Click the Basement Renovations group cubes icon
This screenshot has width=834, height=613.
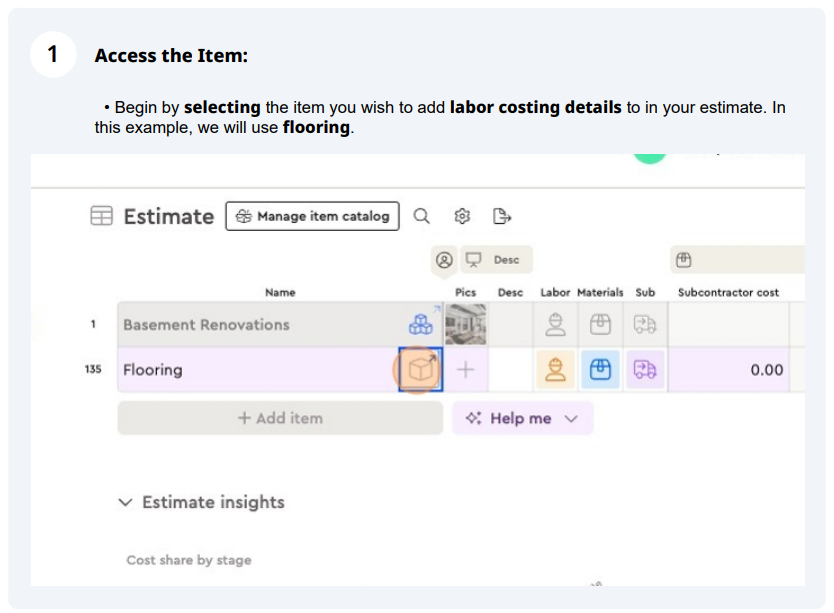point(421,324)
